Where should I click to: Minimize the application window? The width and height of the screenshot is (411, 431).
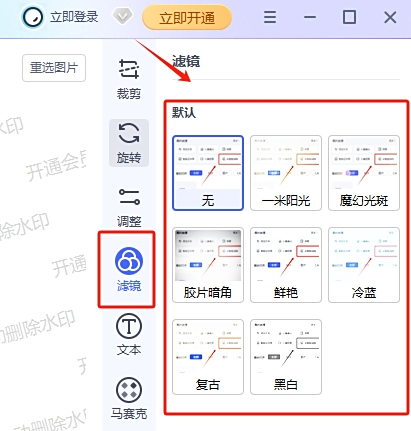point(310,17)
